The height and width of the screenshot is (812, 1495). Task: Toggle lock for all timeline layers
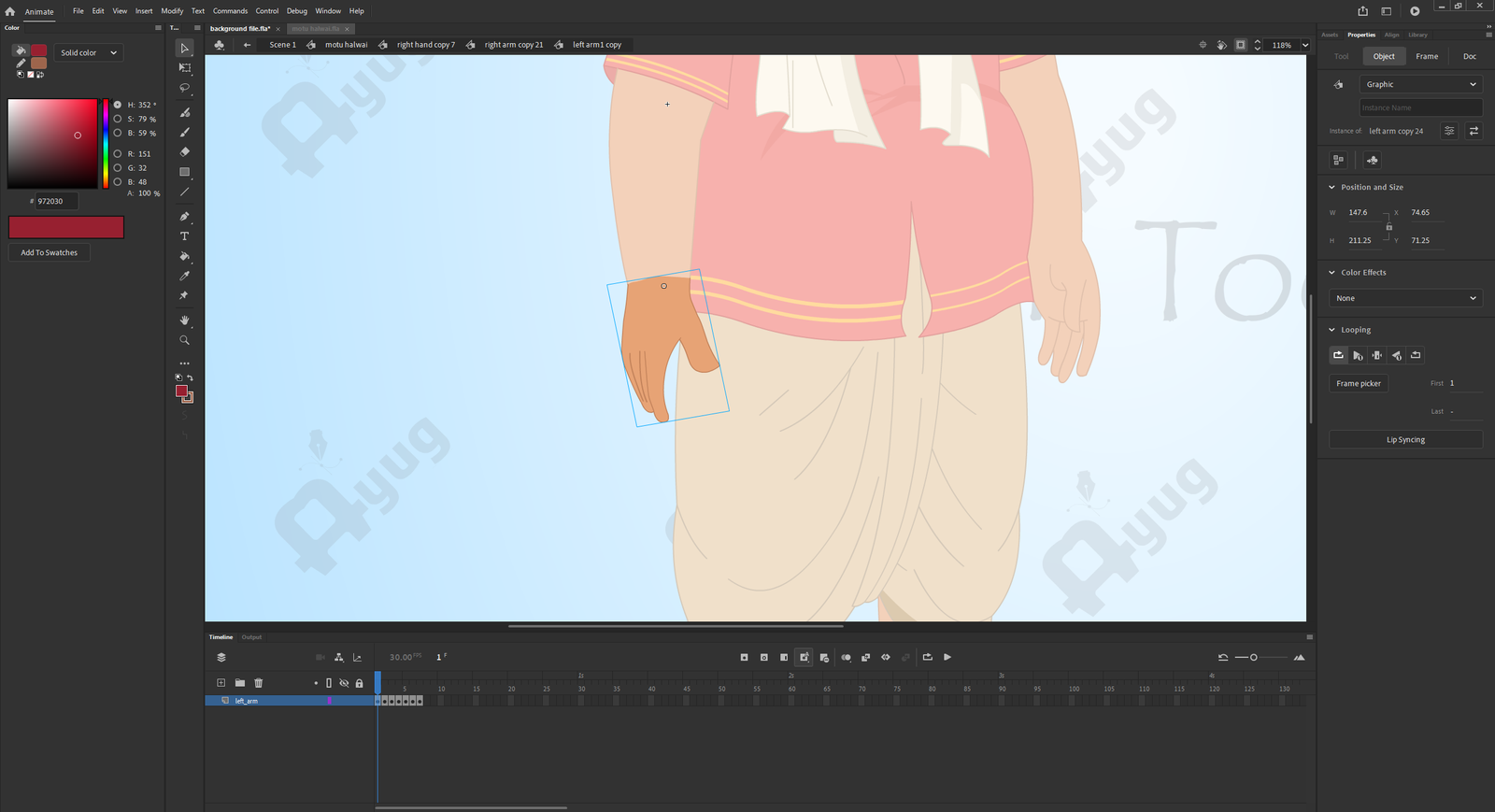tap(359, 683)
